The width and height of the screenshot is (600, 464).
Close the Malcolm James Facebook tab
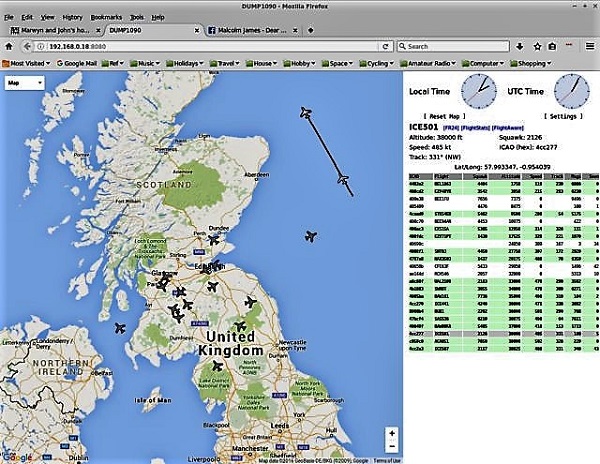295,30
